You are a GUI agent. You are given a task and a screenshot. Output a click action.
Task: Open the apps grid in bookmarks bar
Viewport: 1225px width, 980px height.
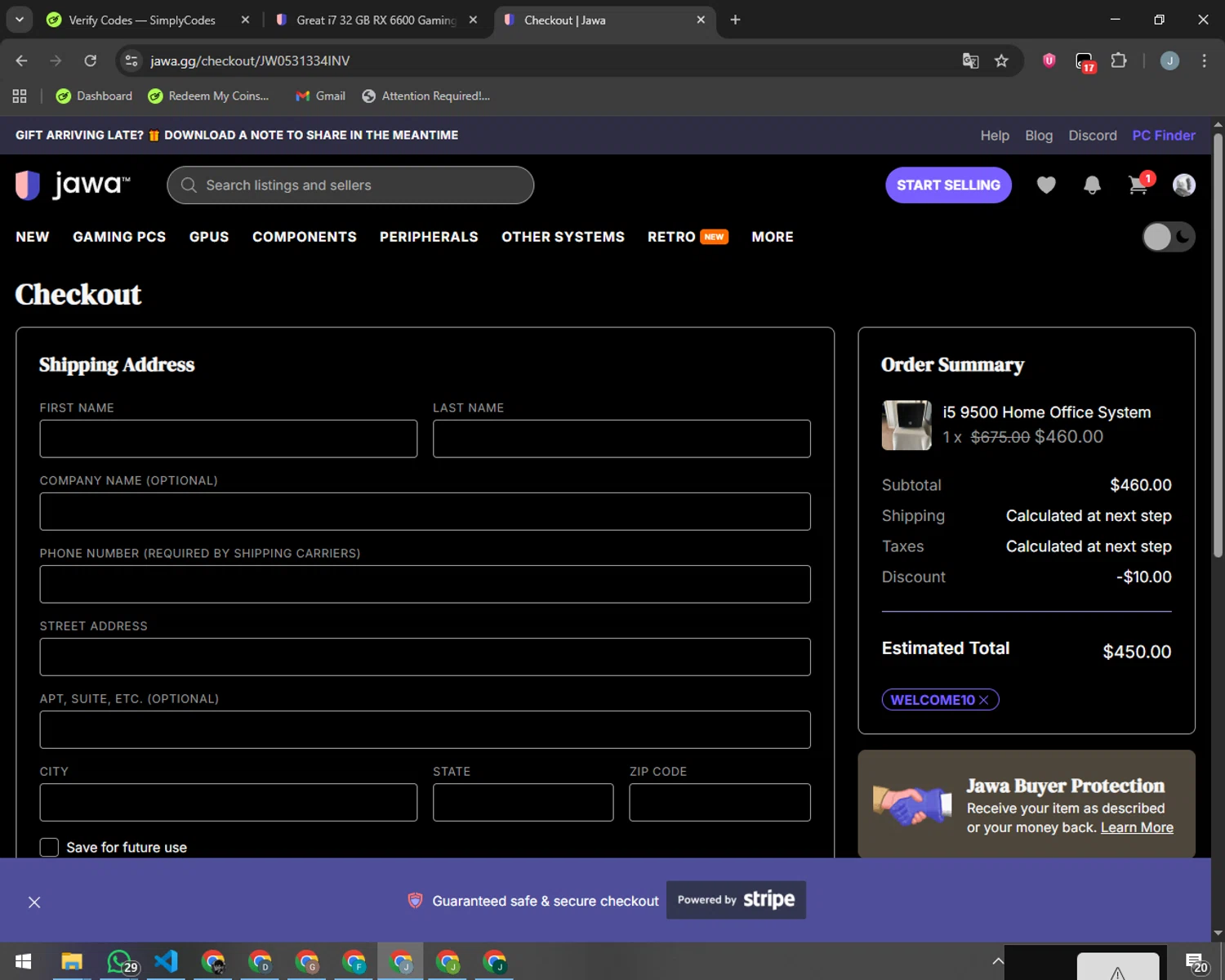click(x=20, y=96)
